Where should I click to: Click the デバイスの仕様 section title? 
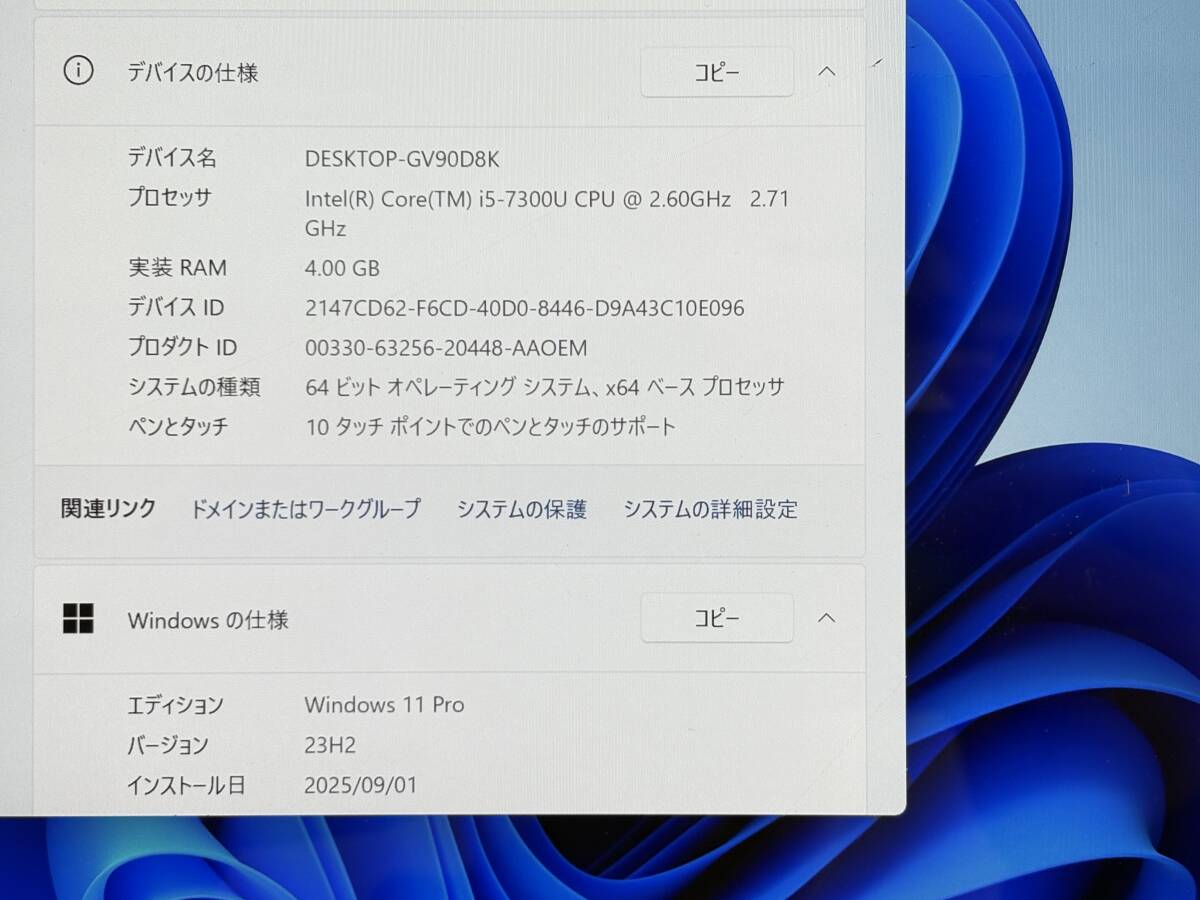click(192, 72)
